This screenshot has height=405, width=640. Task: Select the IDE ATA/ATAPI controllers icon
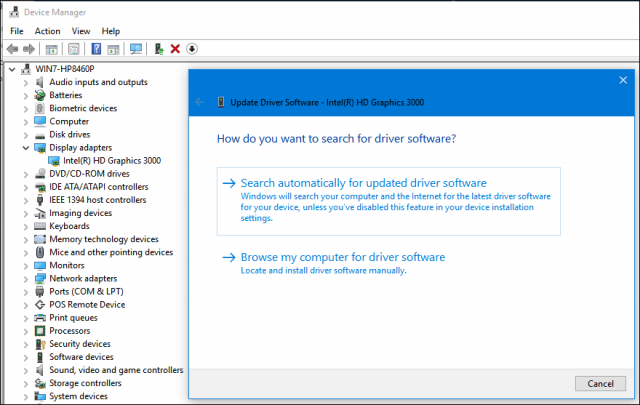[40, 187]
